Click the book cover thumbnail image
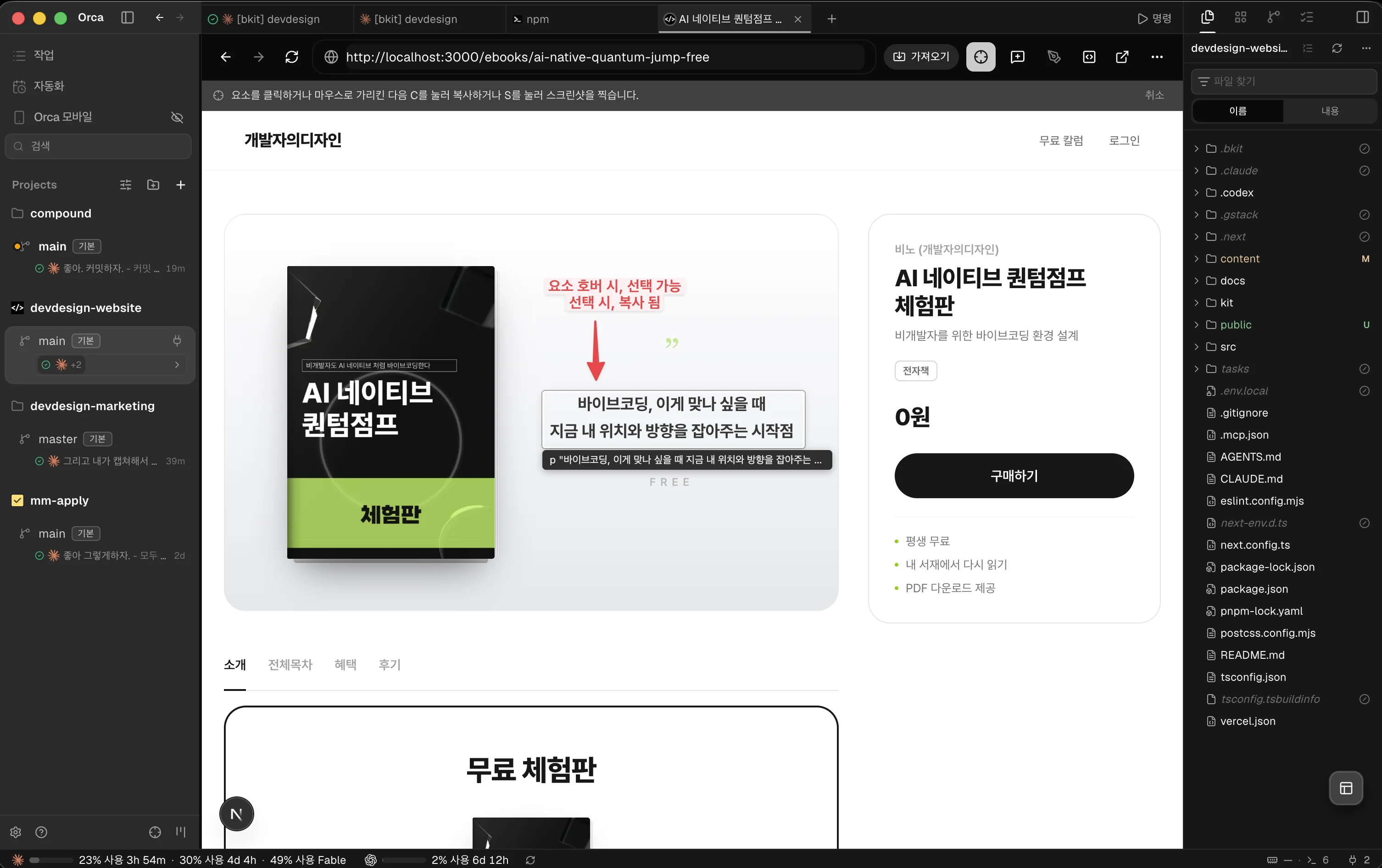The image size is (1382, 868). click(x=391, y=412)
